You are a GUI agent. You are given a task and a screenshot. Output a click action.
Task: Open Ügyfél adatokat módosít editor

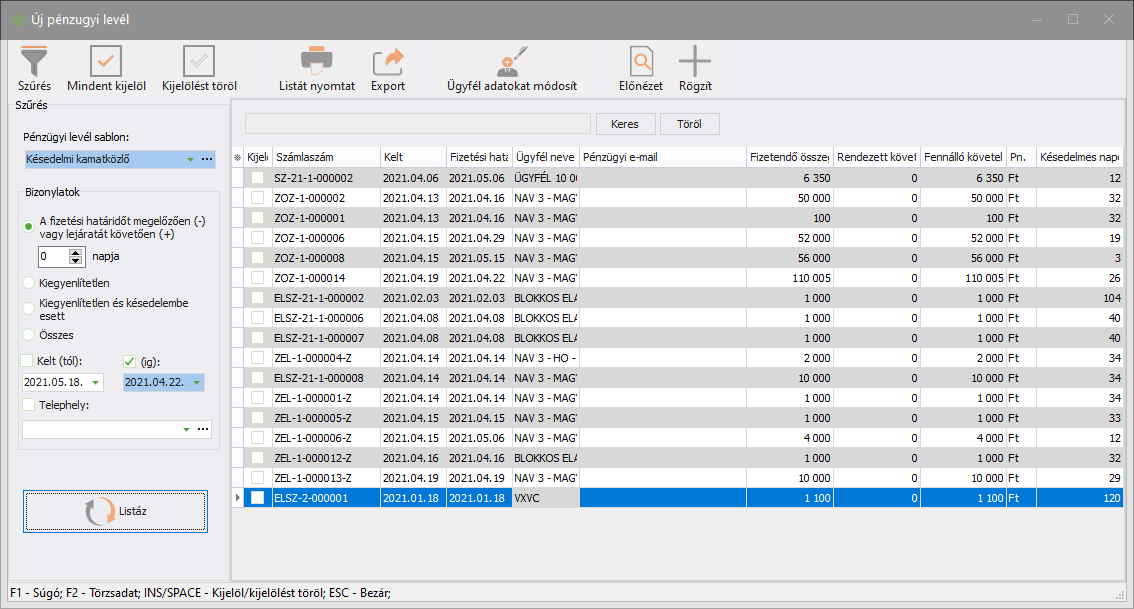pos(511,61)
